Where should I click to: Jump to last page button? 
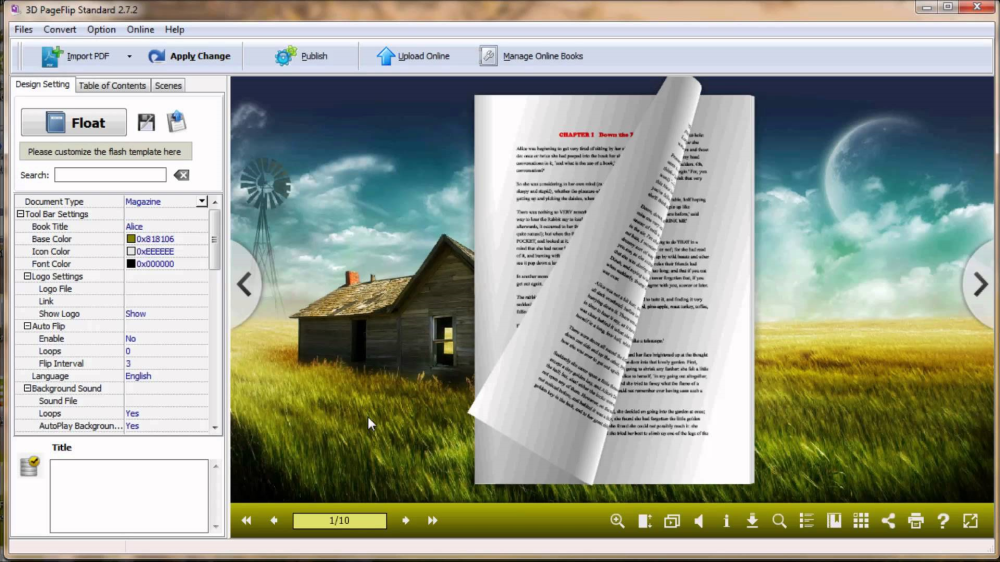432,521
